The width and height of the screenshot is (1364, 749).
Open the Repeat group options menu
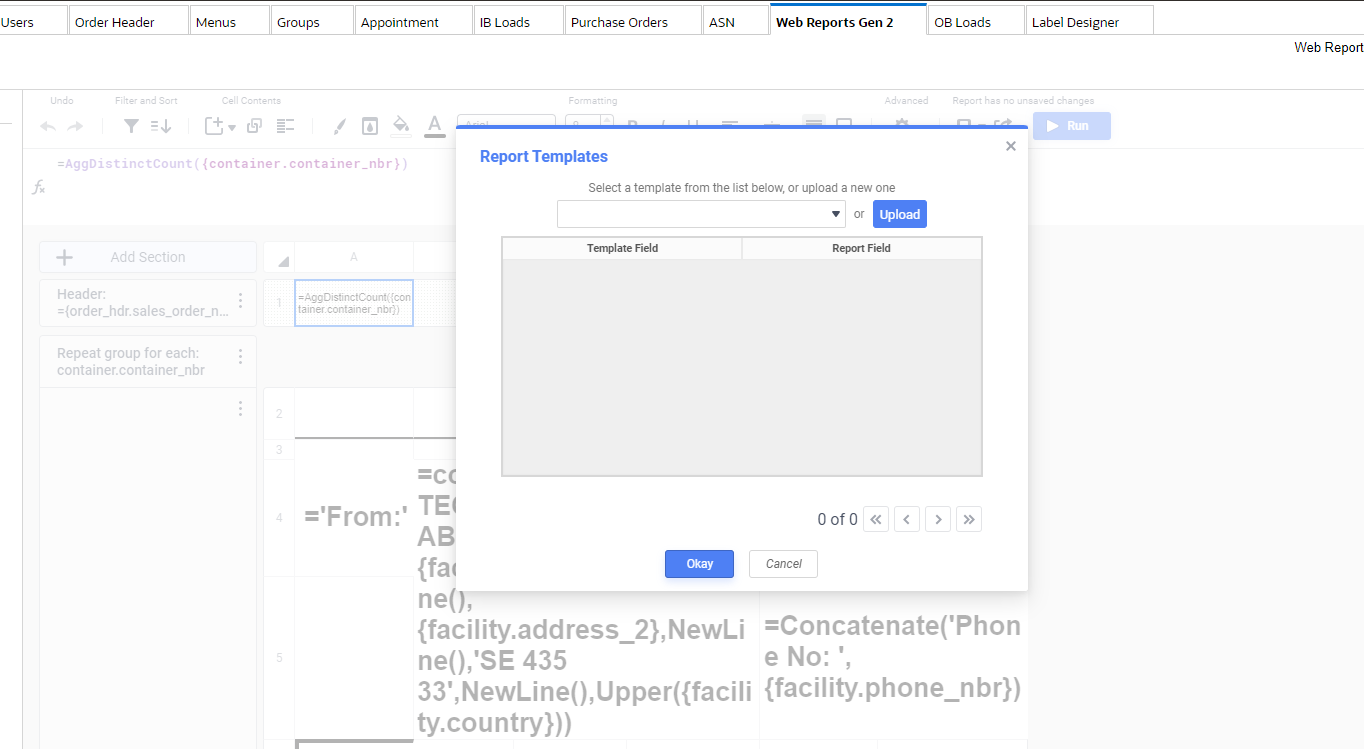click(x=240, y=357)
